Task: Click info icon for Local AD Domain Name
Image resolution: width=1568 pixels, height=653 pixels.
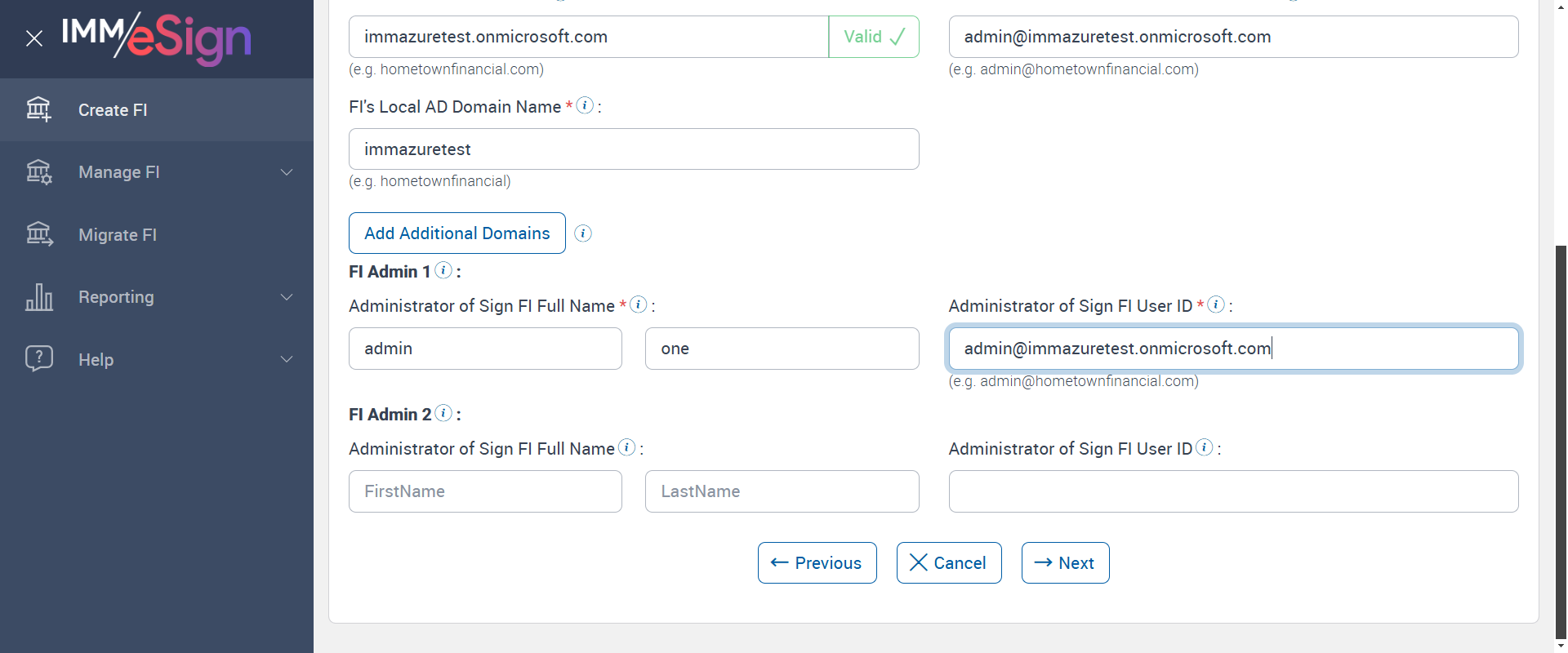Action: pos(585,105)
